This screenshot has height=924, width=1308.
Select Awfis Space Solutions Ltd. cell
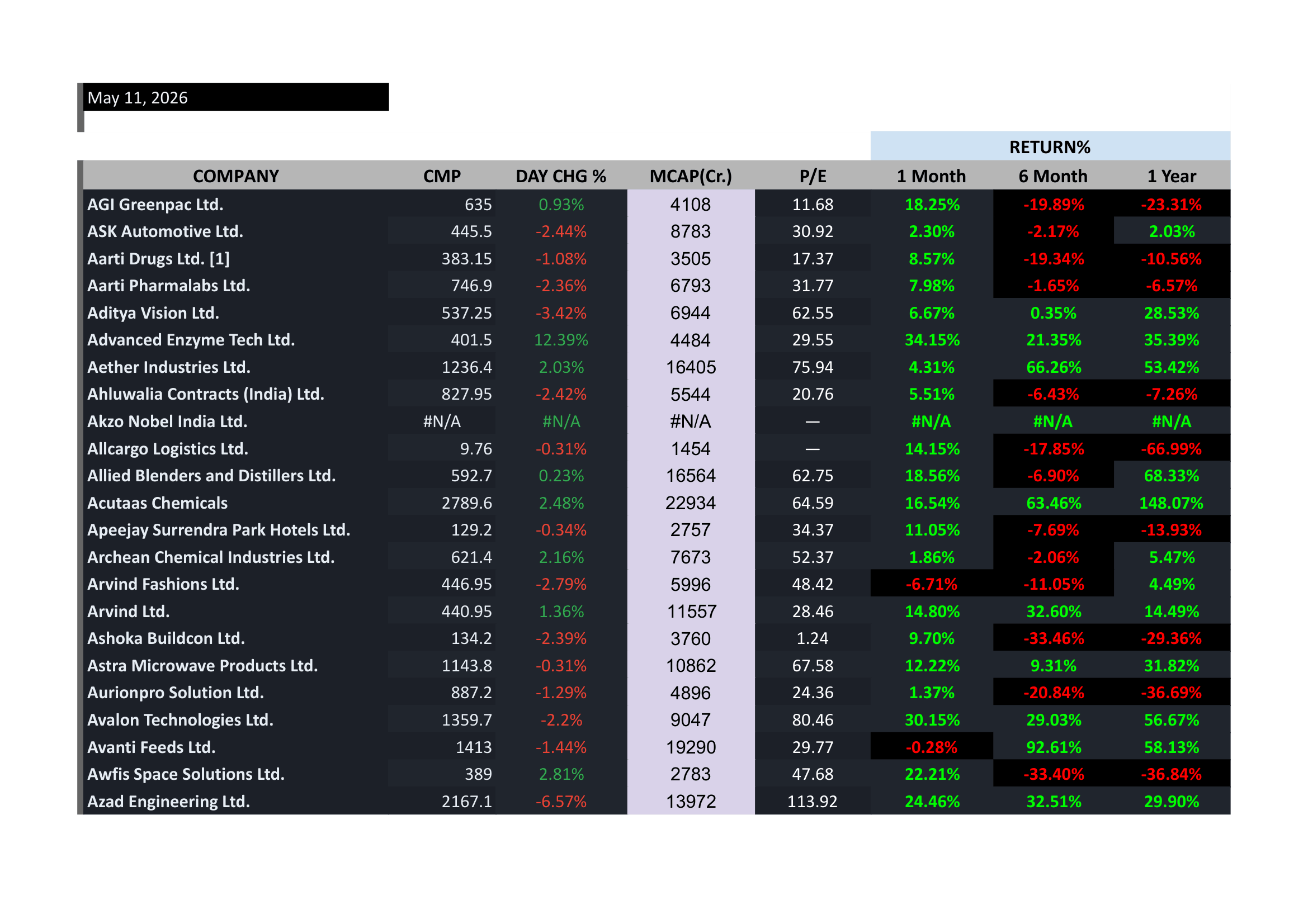tap(186, 774)
